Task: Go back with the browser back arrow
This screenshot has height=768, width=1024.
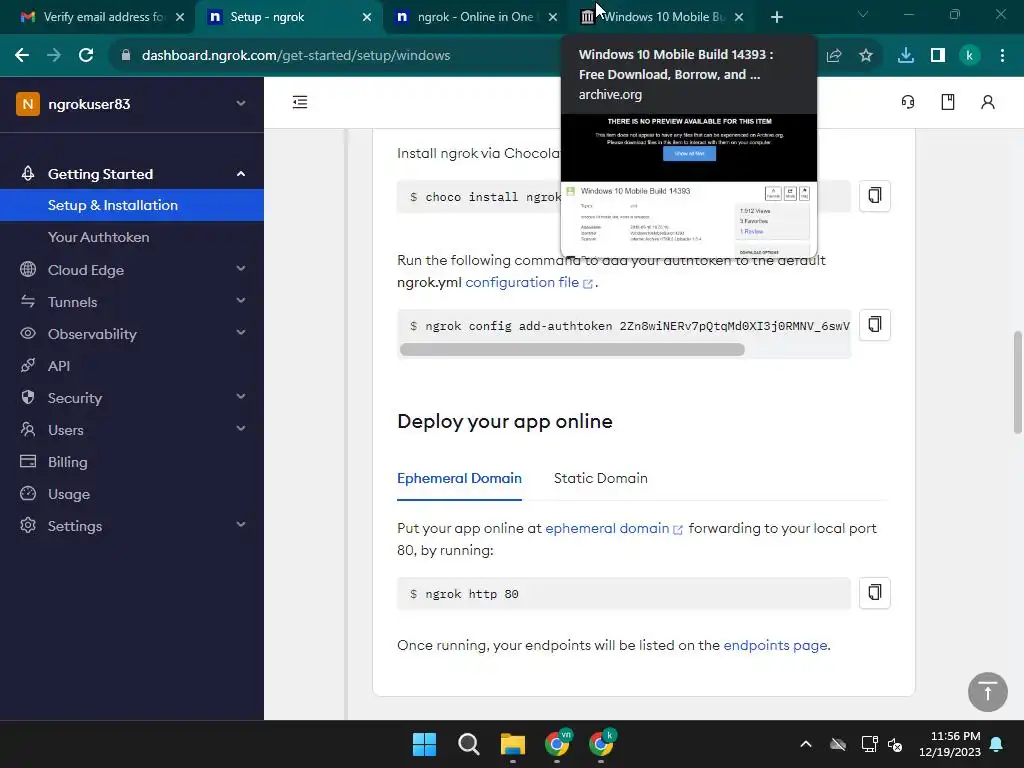Action: pyautogui.click(x=22, y=56)
